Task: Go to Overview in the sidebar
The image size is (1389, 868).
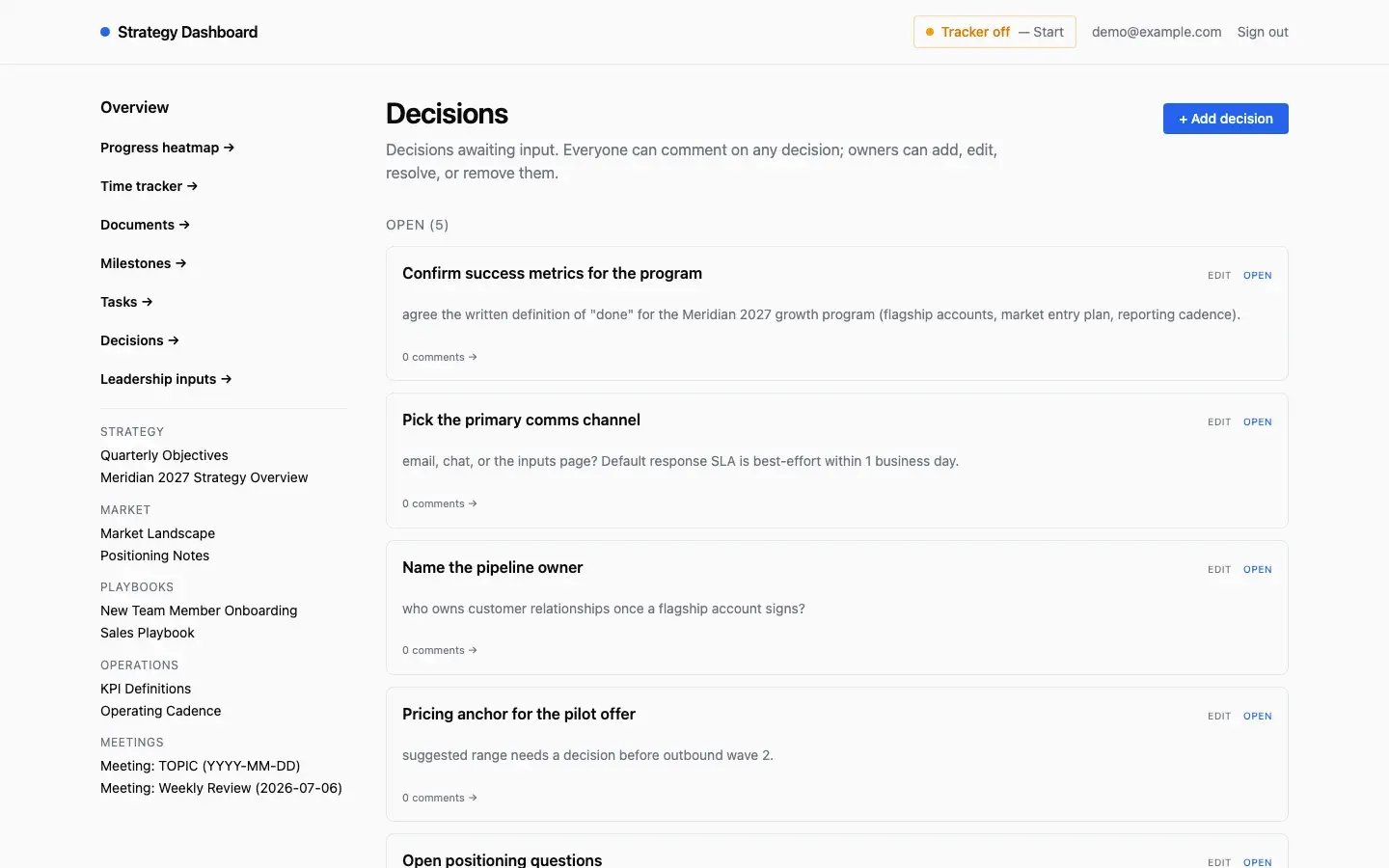Action: pos(134,107)
